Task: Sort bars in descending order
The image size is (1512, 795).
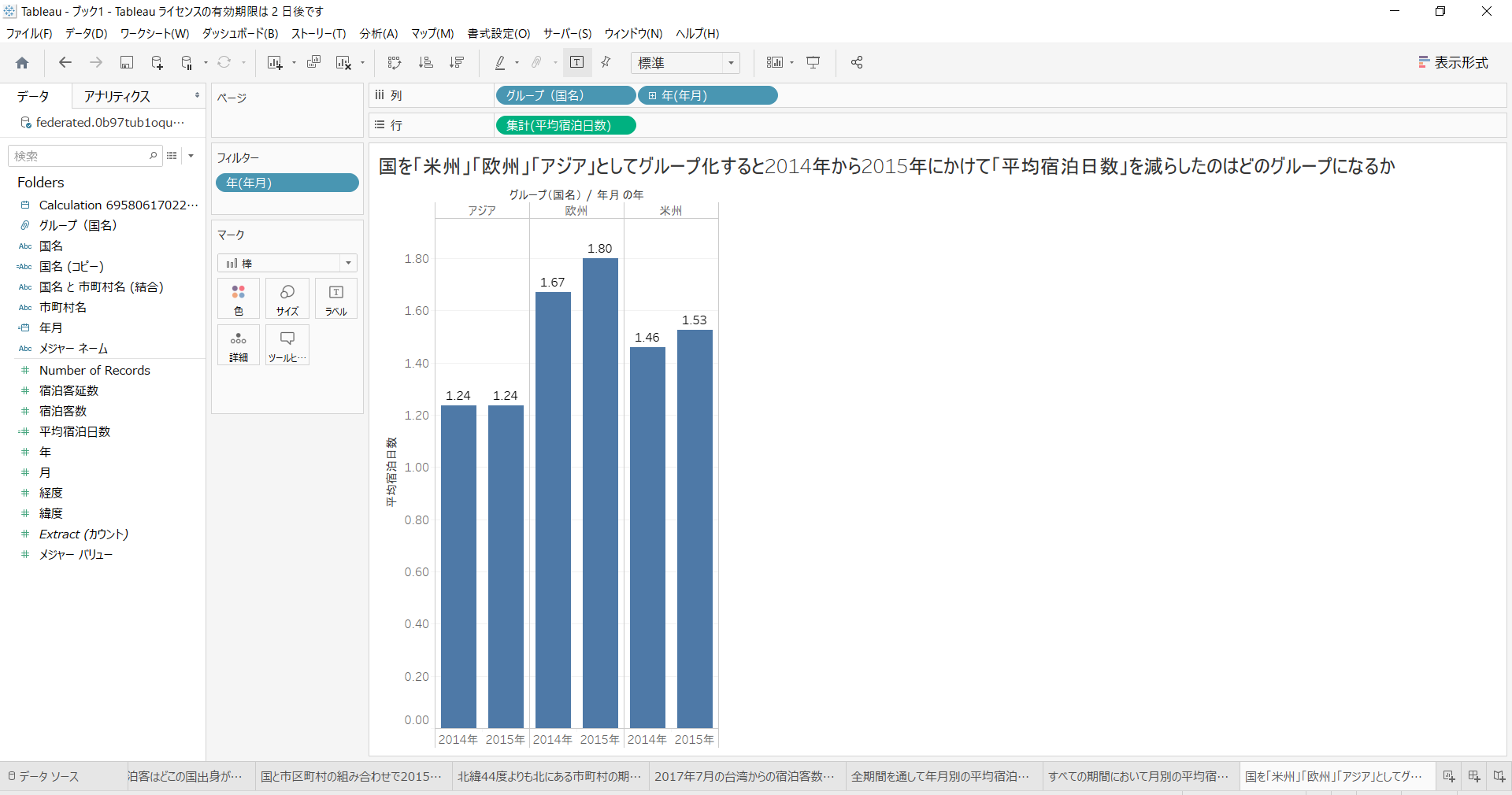Action: tap(456, 63)
